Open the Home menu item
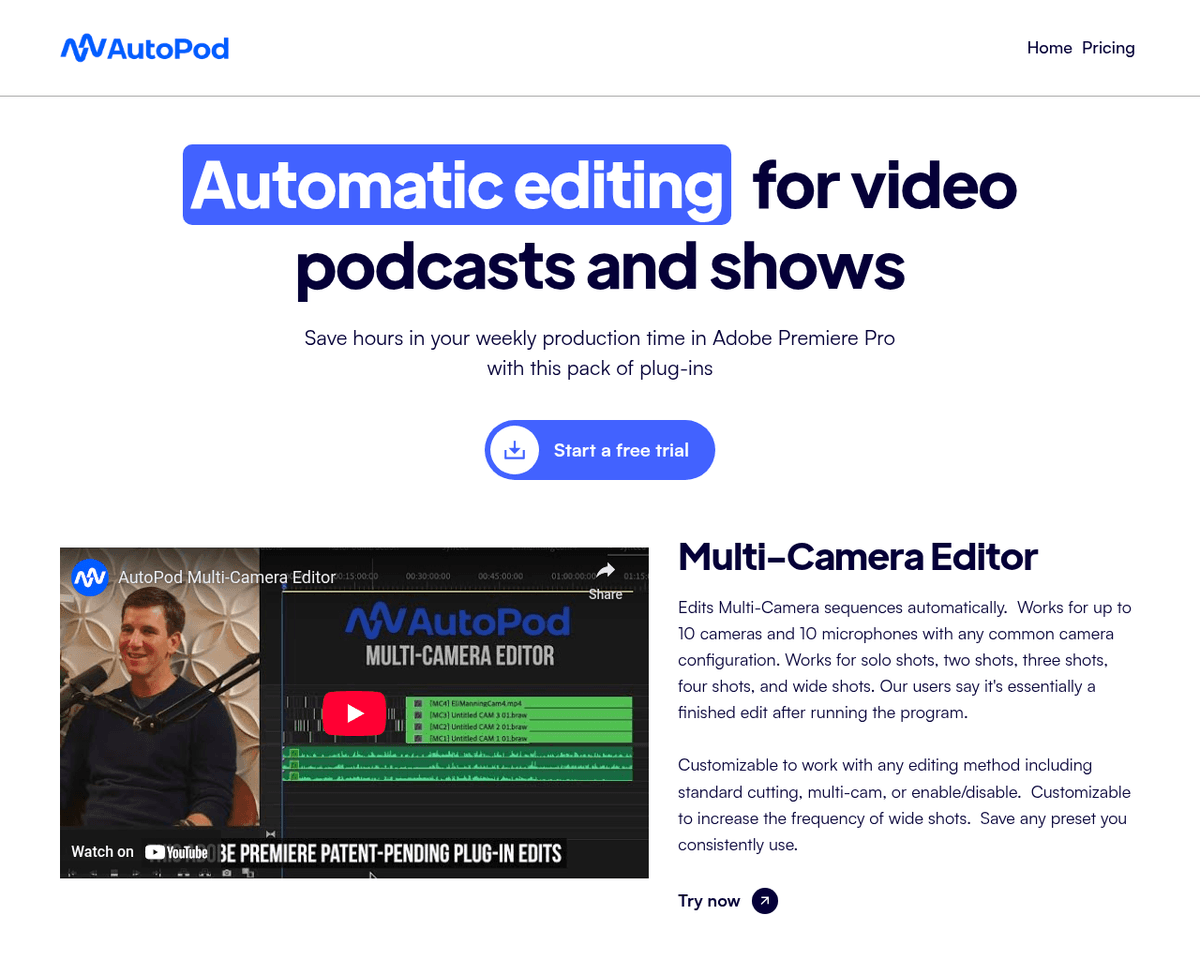Screen dimensions: 1200x960 click(1049, 48)
